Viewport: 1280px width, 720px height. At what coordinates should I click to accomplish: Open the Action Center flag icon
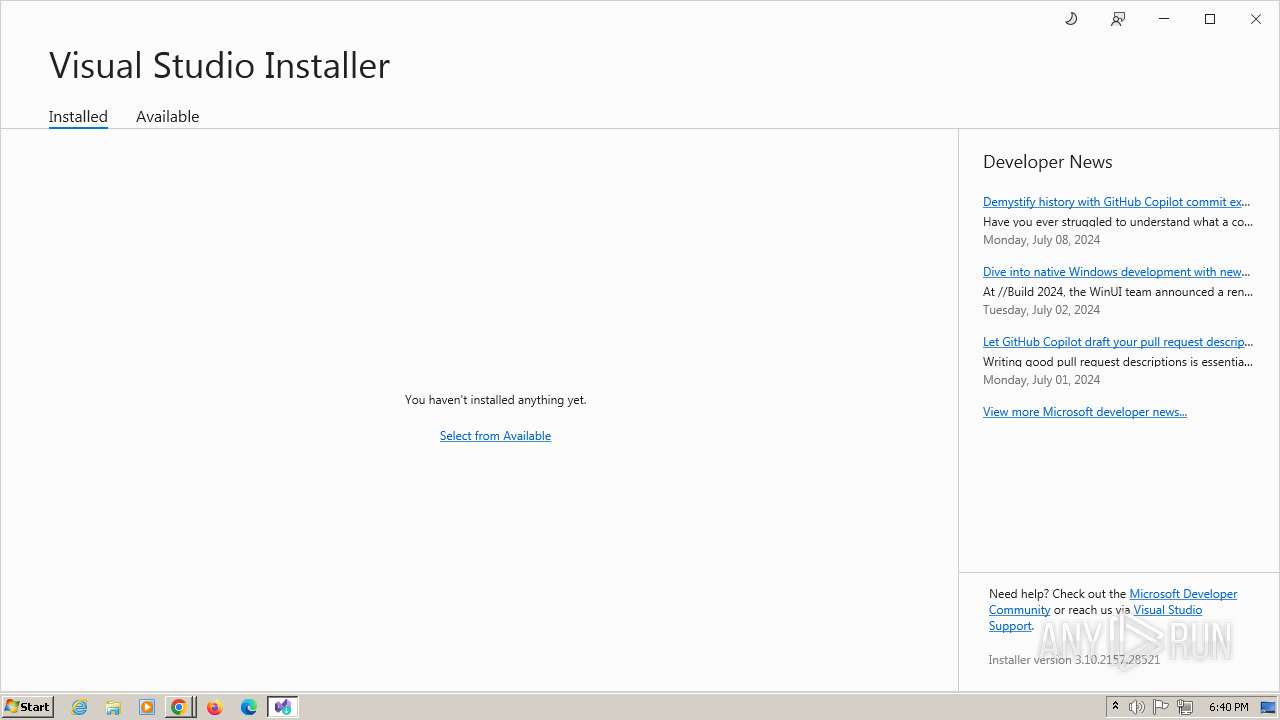[1161, 707]
